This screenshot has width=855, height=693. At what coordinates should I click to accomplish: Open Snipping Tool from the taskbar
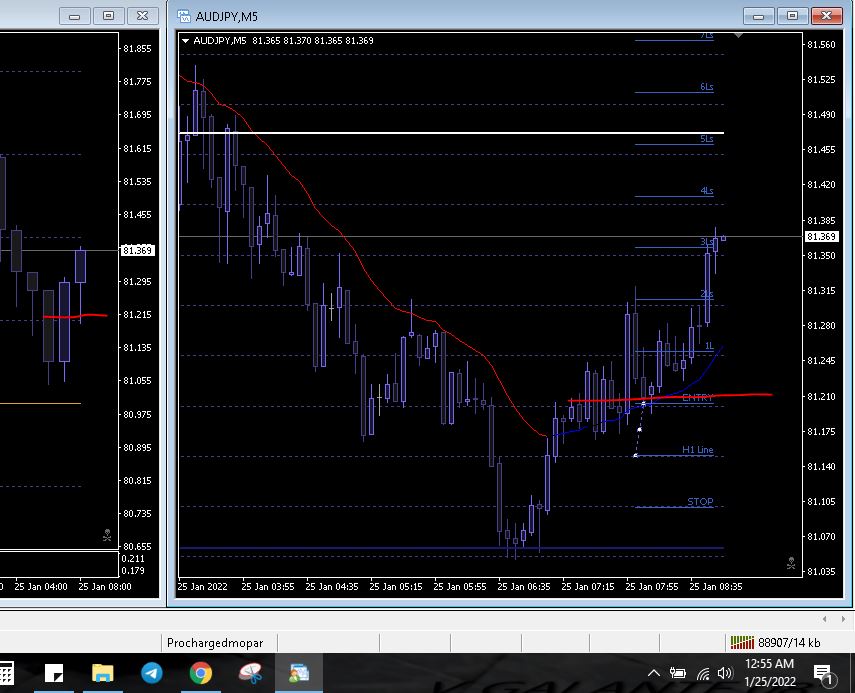click(x=250, y=673)
